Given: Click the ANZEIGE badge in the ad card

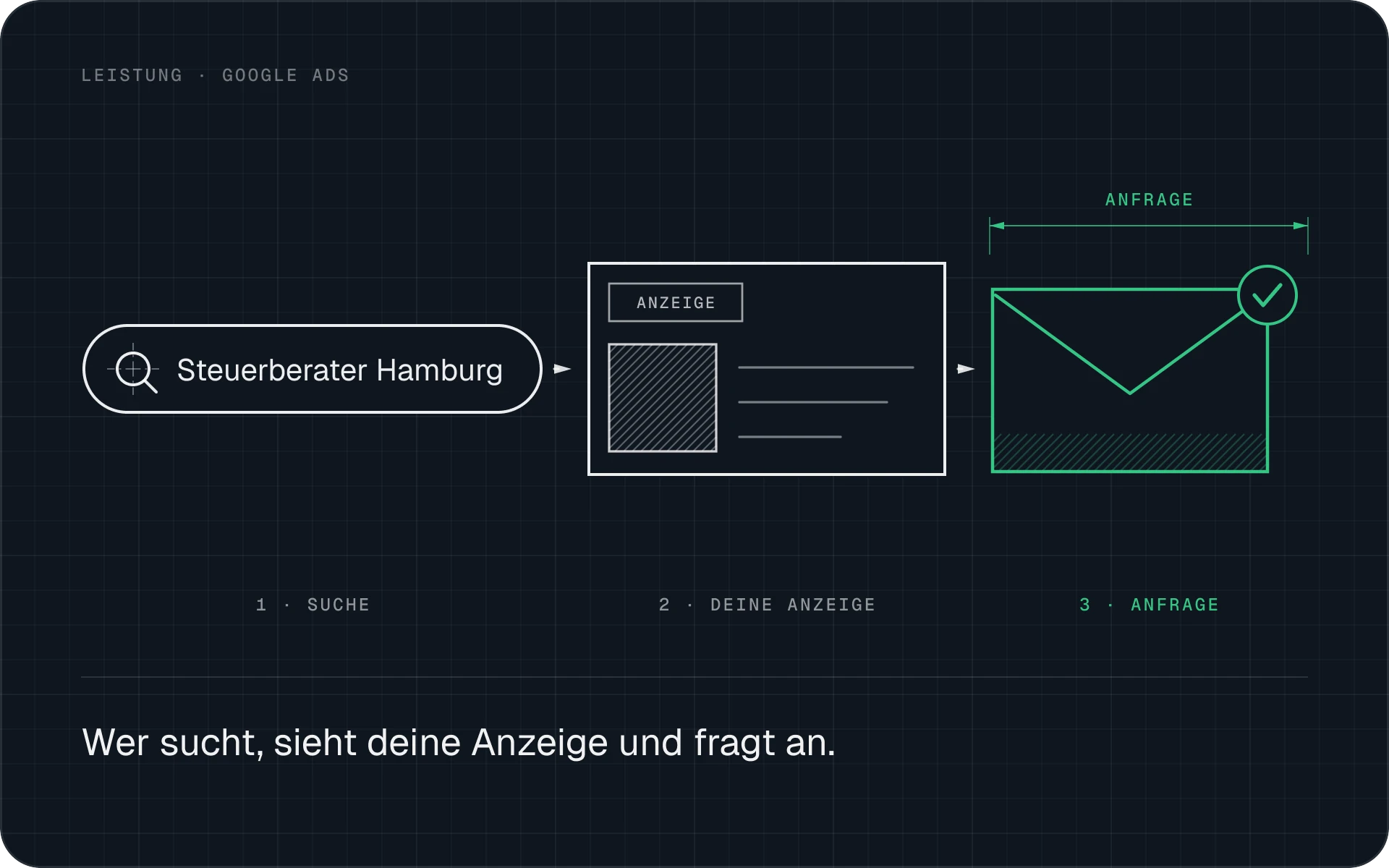Looking at the screenshot, I should [676, 302].
